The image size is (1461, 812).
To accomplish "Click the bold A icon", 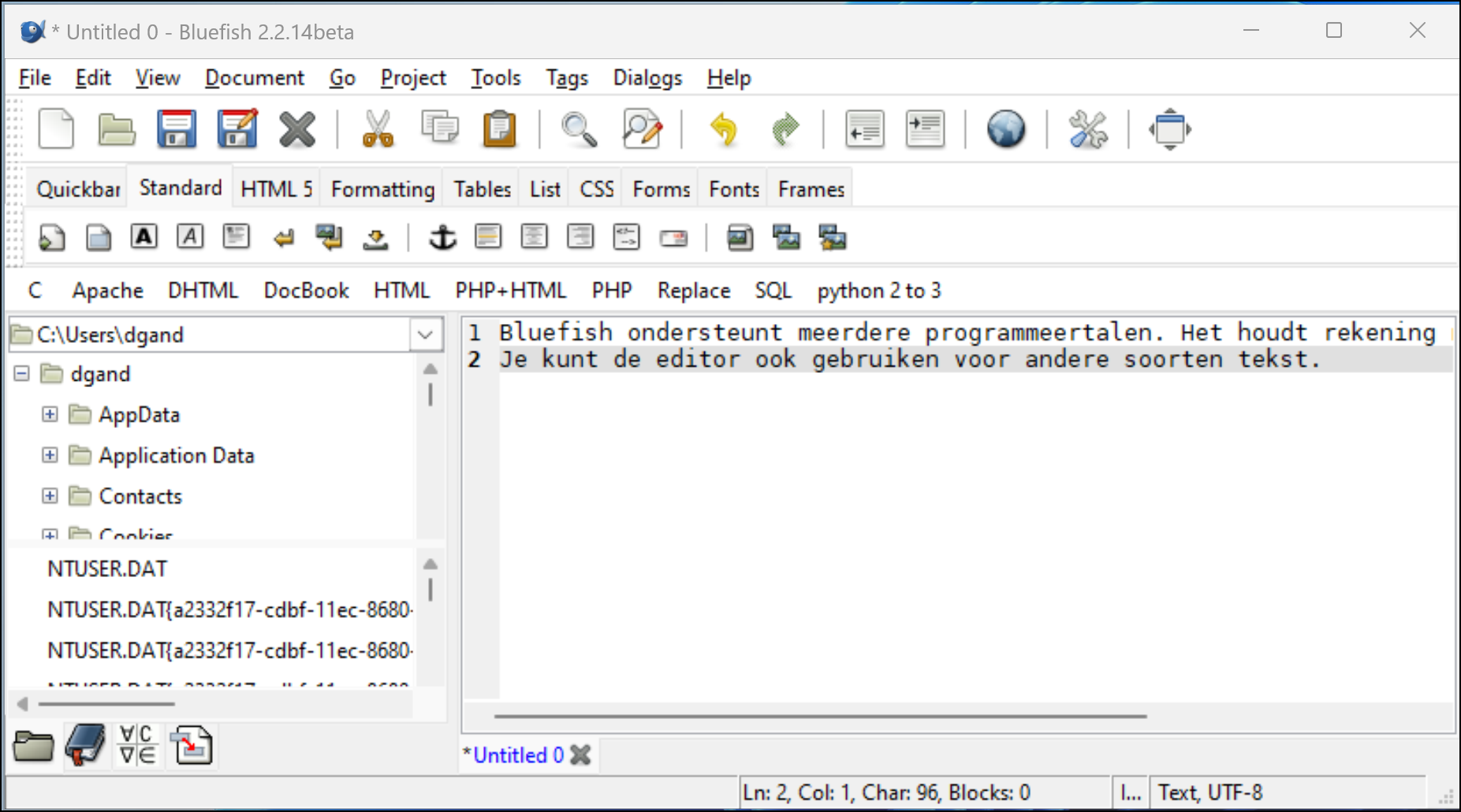I will tap(143, 237).
